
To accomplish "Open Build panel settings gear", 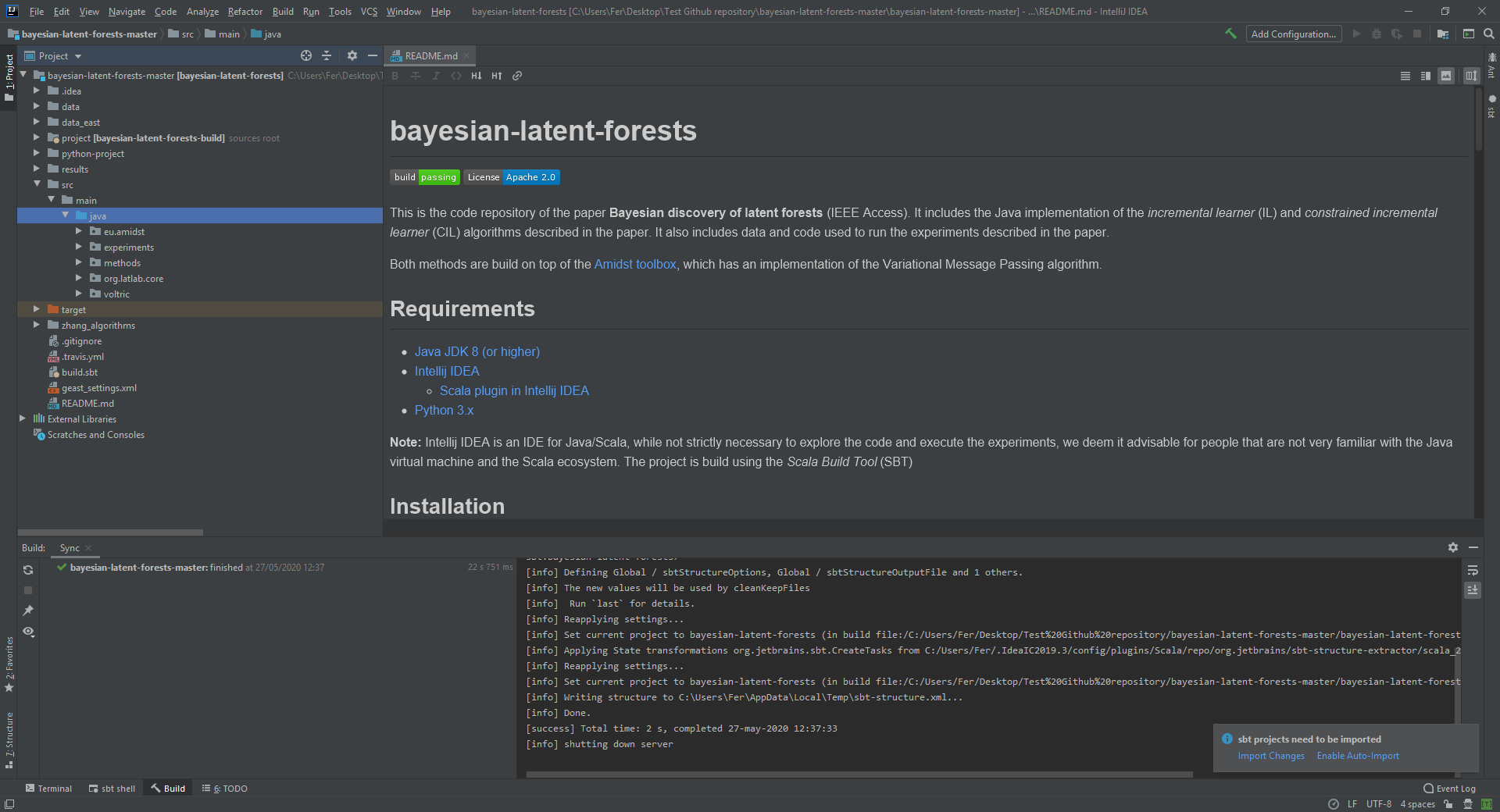I will pos(1452,547).
